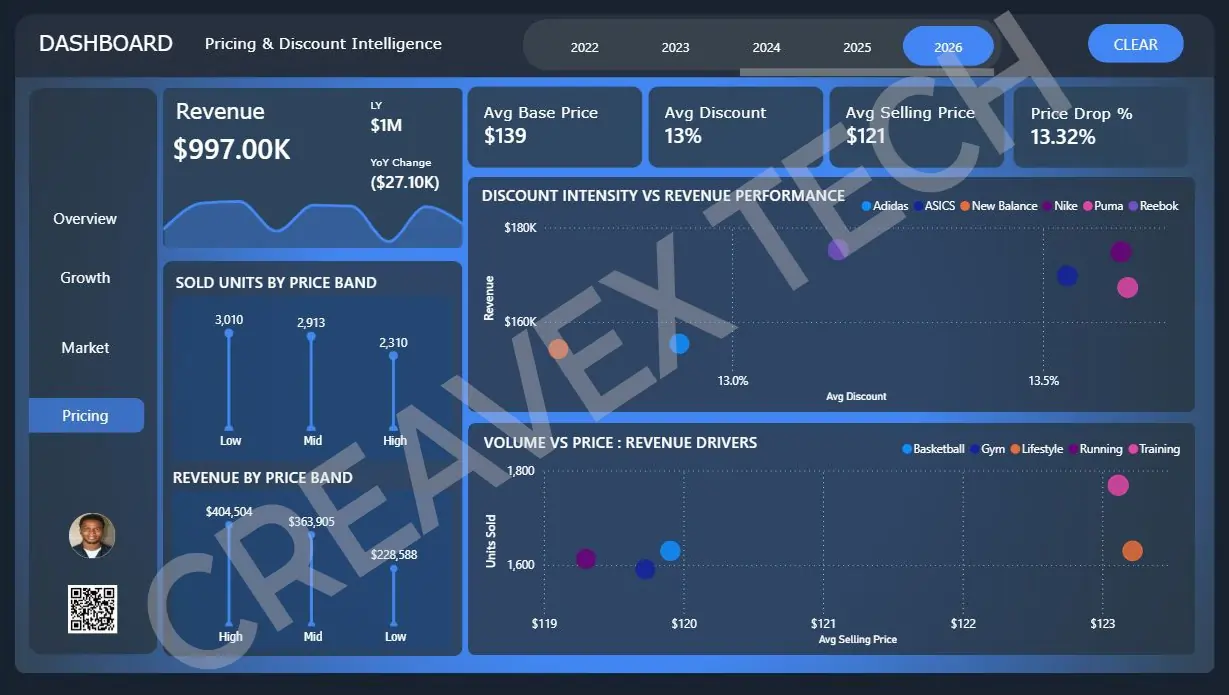The height and width of the screenshot is (695, 1229).
Task: Choose 2025 in the year slicer
Action: tap(857, 47)
